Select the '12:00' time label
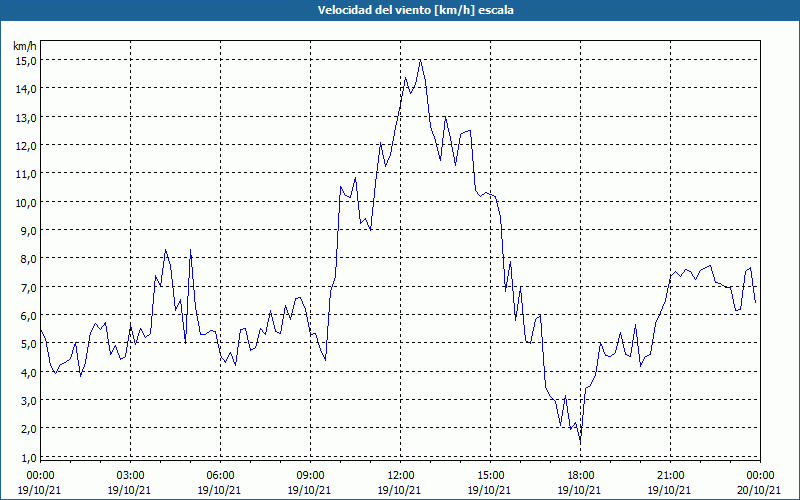 pyautogui.click(x=401, y=476)
